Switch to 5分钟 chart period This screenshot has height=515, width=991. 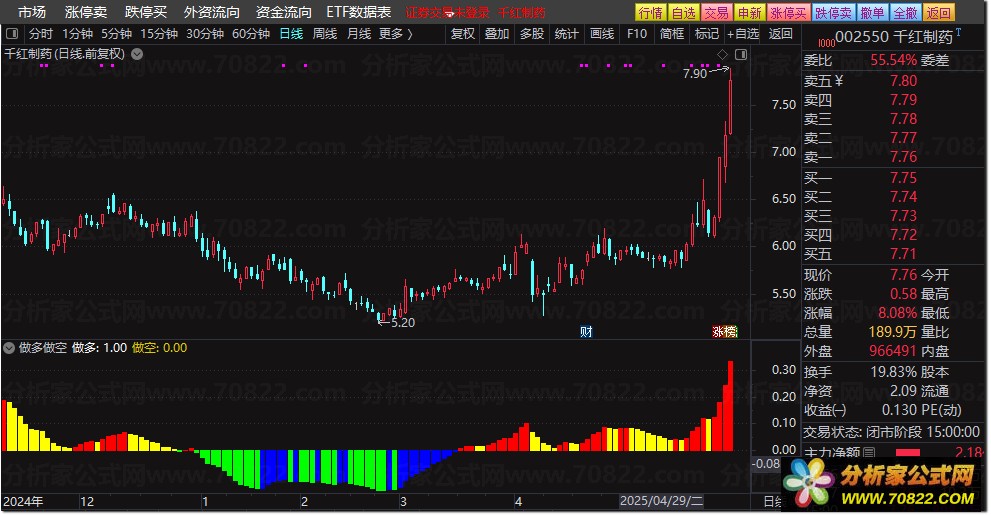click(116, 33)
